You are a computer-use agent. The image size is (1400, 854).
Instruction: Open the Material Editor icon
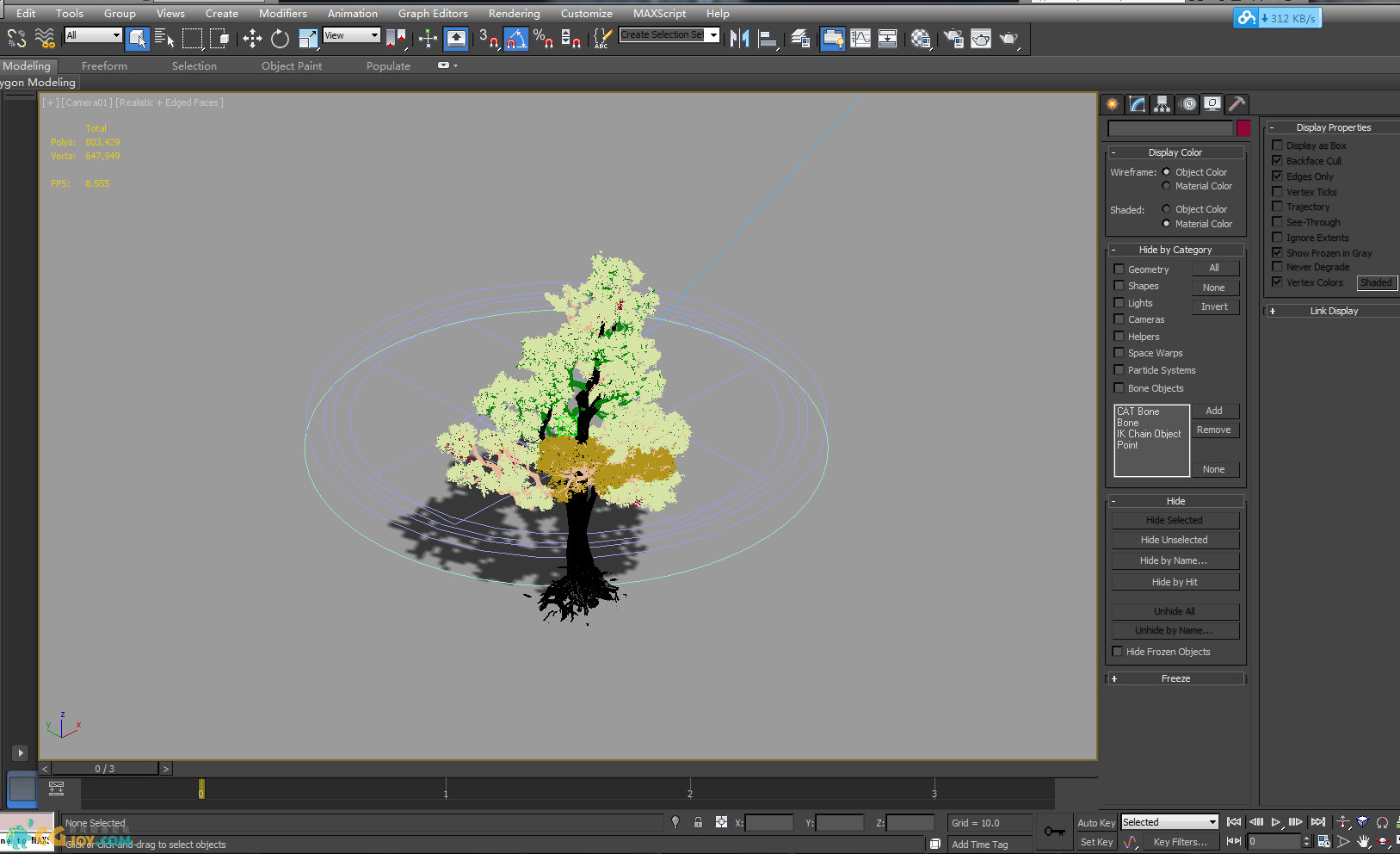[x=920, y=38]
